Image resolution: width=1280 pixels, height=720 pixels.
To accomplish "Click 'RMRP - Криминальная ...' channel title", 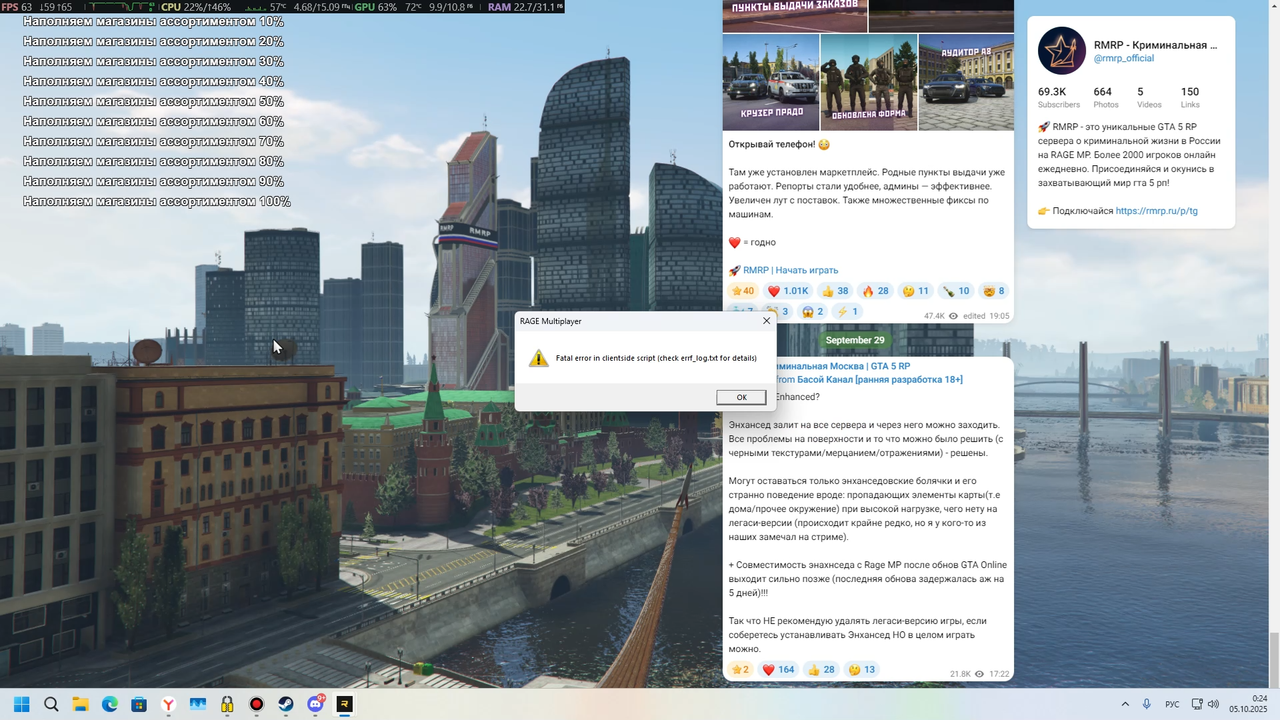I will click(x=1156, y=45).
